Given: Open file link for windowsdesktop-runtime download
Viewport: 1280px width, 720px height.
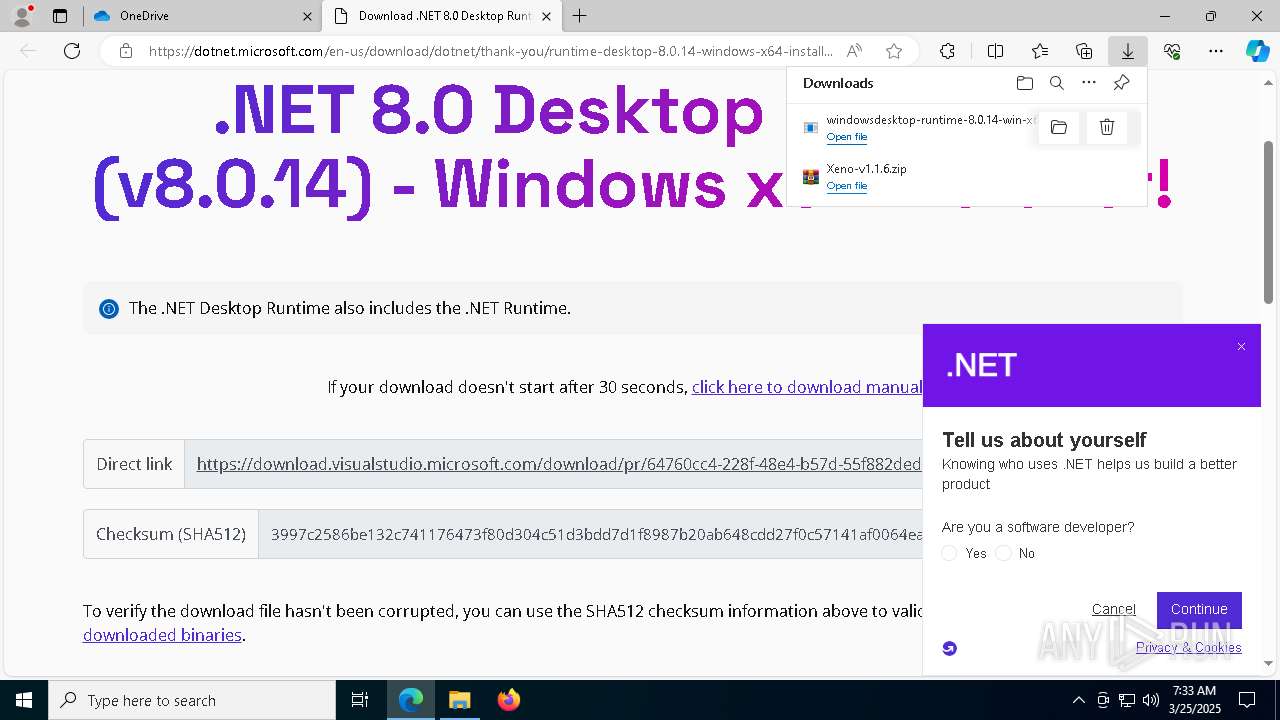Looking at the screenshot, I should (847, 137).
